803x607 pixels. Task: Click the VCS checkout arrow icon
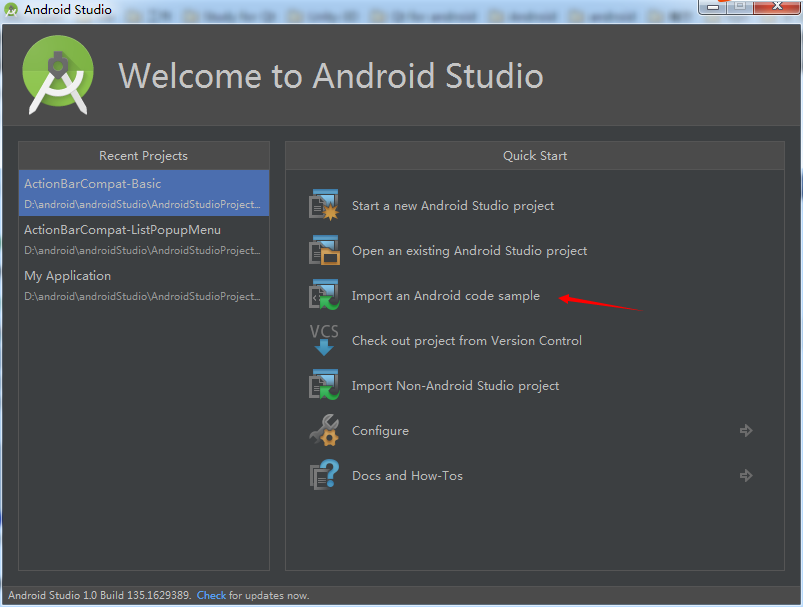324,340
